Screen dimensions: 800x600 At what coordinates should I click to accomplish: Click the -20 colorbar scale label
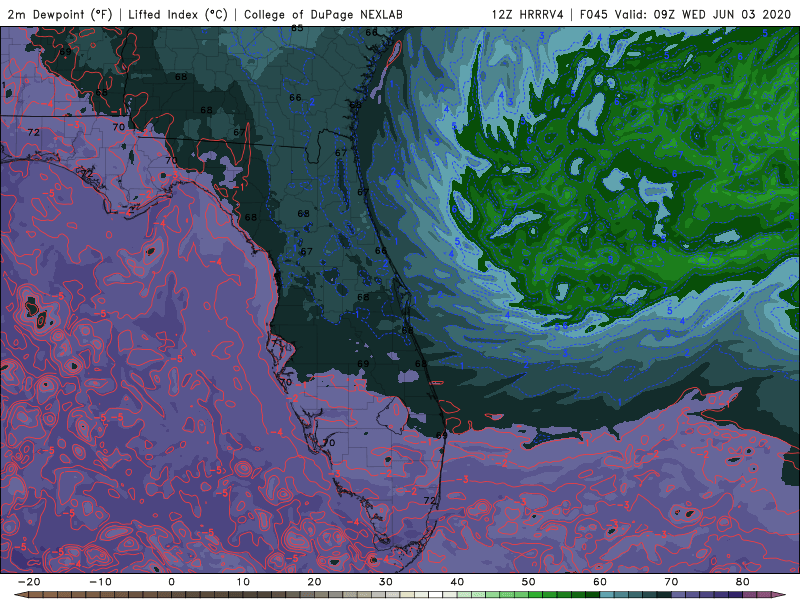29,582
